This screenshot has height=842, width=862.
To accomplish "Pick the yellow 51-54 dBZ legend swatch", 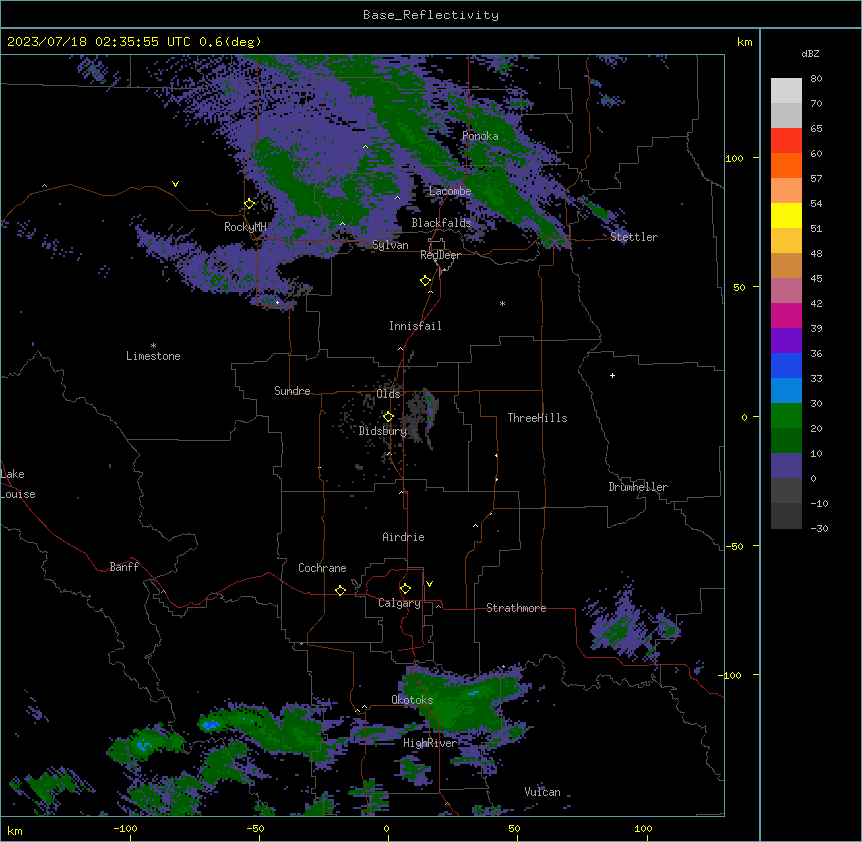I will [786, 215].
